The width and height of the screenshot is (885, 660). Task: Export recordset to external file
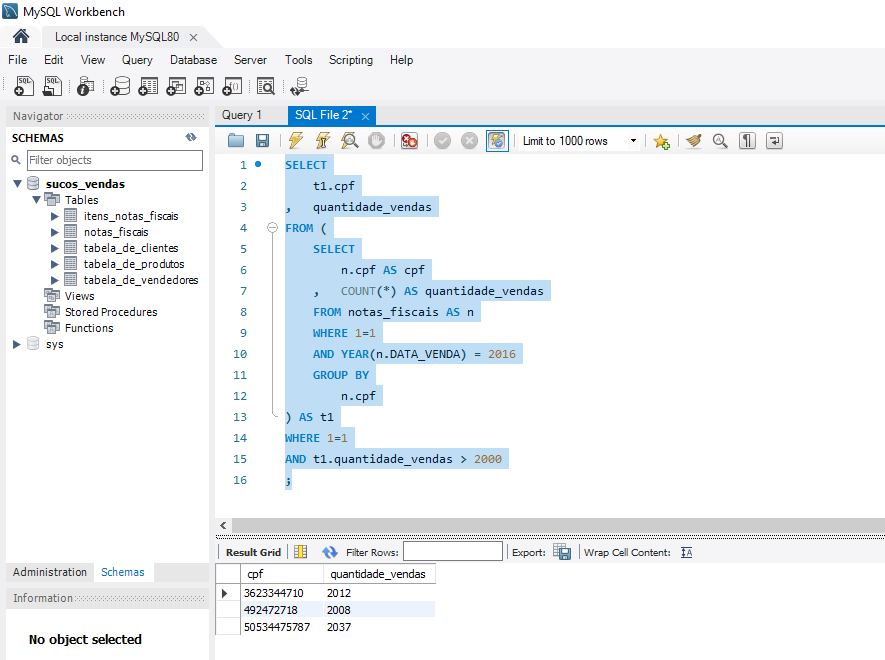tap(562, 552)
